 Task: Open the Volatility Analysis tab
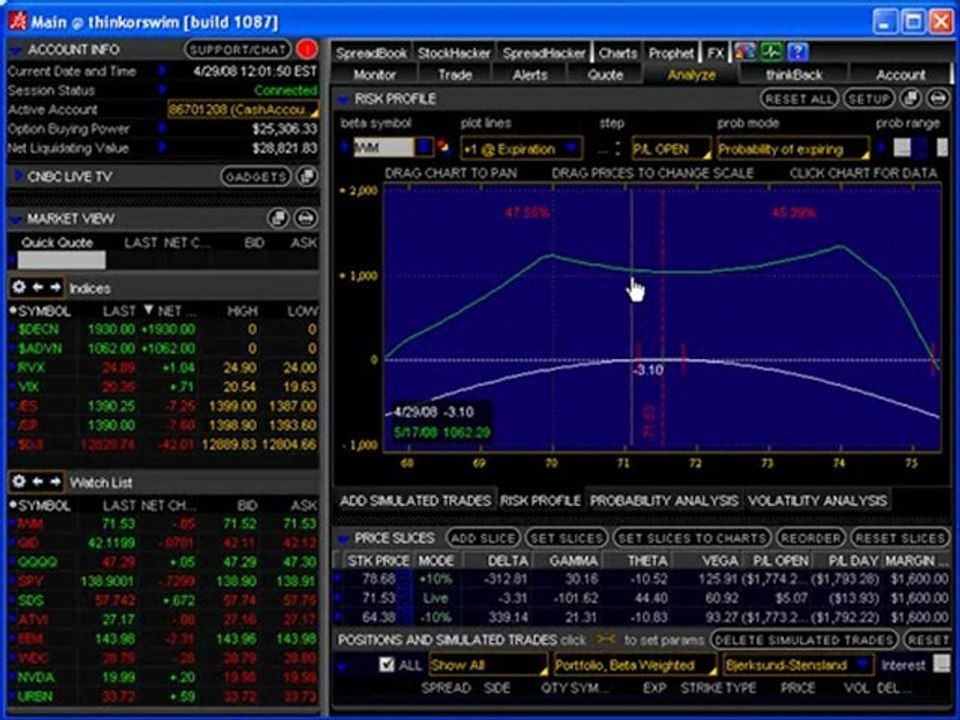pos(817,501)
